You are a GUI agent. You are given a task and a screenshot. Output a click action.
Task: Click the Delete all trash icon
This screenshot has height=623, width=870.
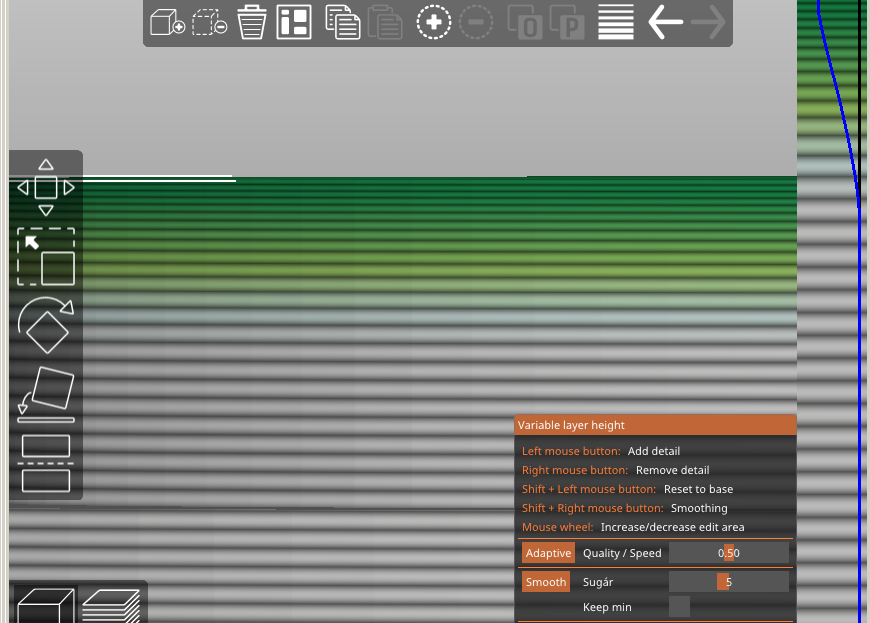[x=252, y=22]
